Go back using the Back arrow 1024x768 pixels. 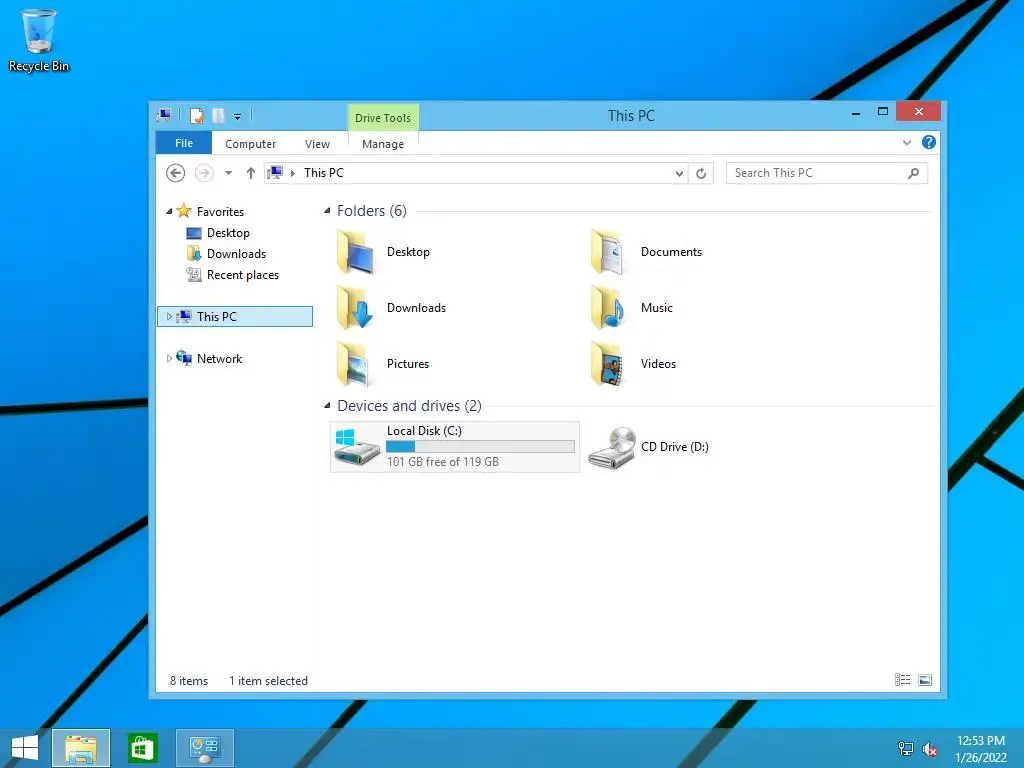[x=176, y=173]
